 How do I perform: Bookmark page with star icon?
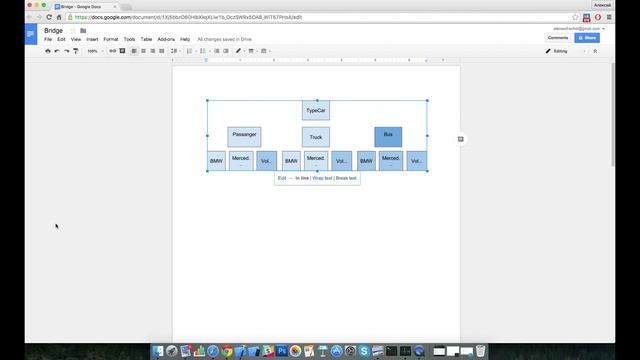(576, 17)
